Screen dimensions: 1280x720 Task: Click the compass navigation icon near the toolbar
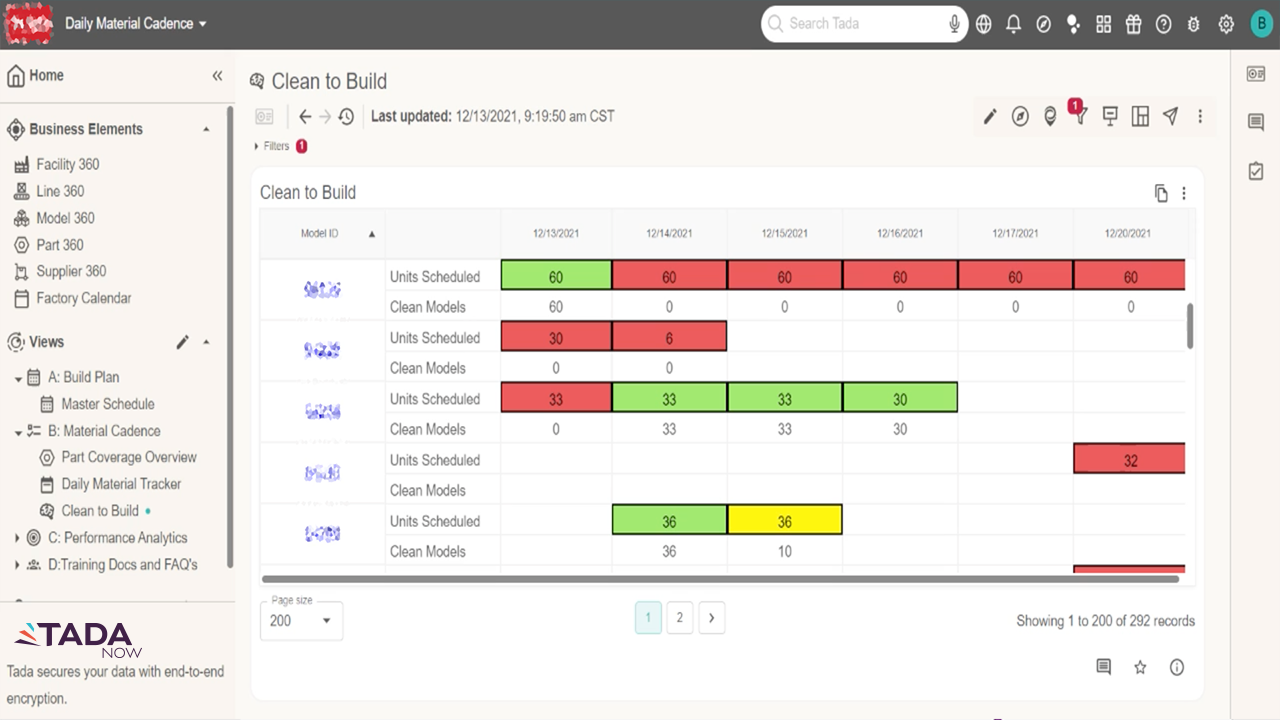(1019, 116)
